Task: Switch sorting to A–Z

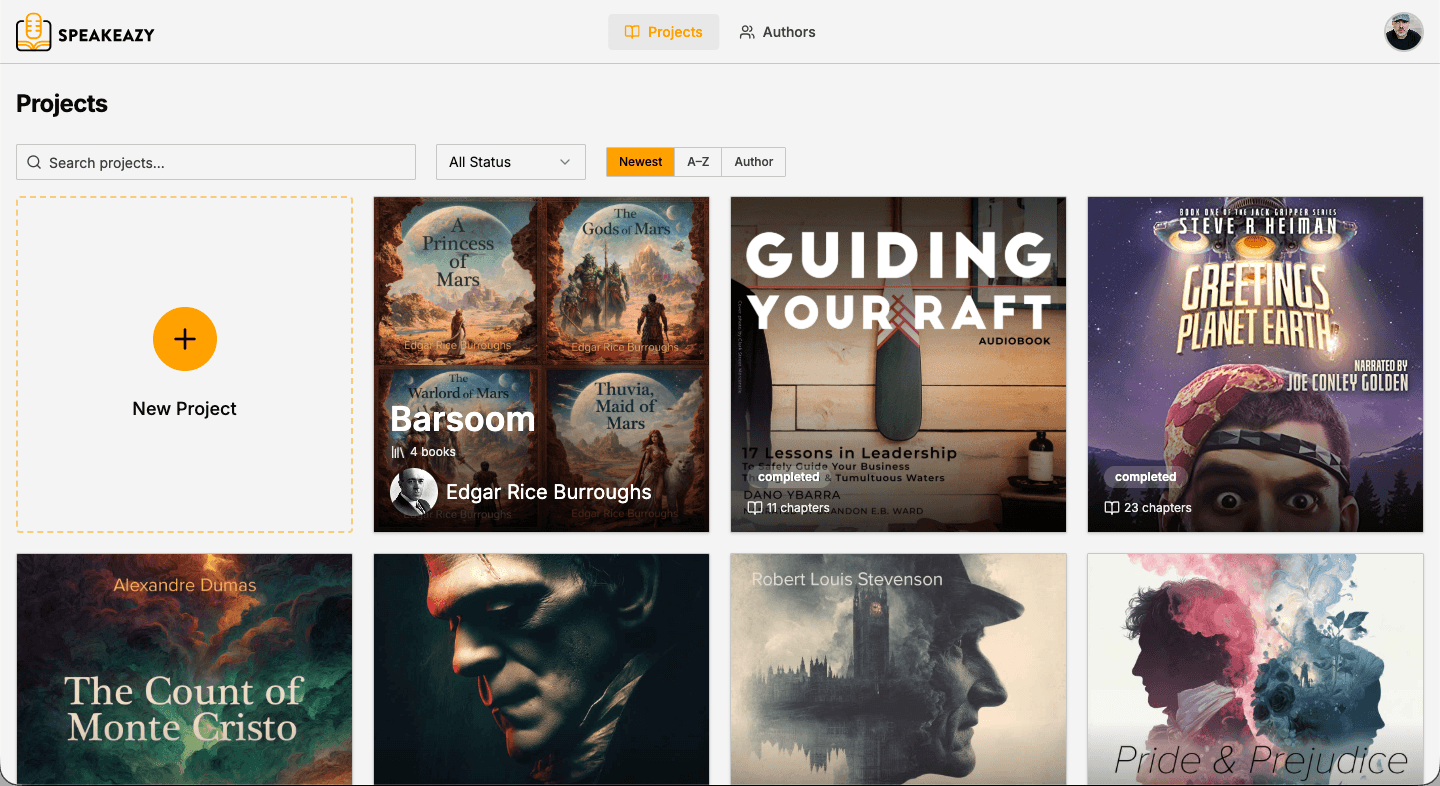Action: (x=698, y=162)
